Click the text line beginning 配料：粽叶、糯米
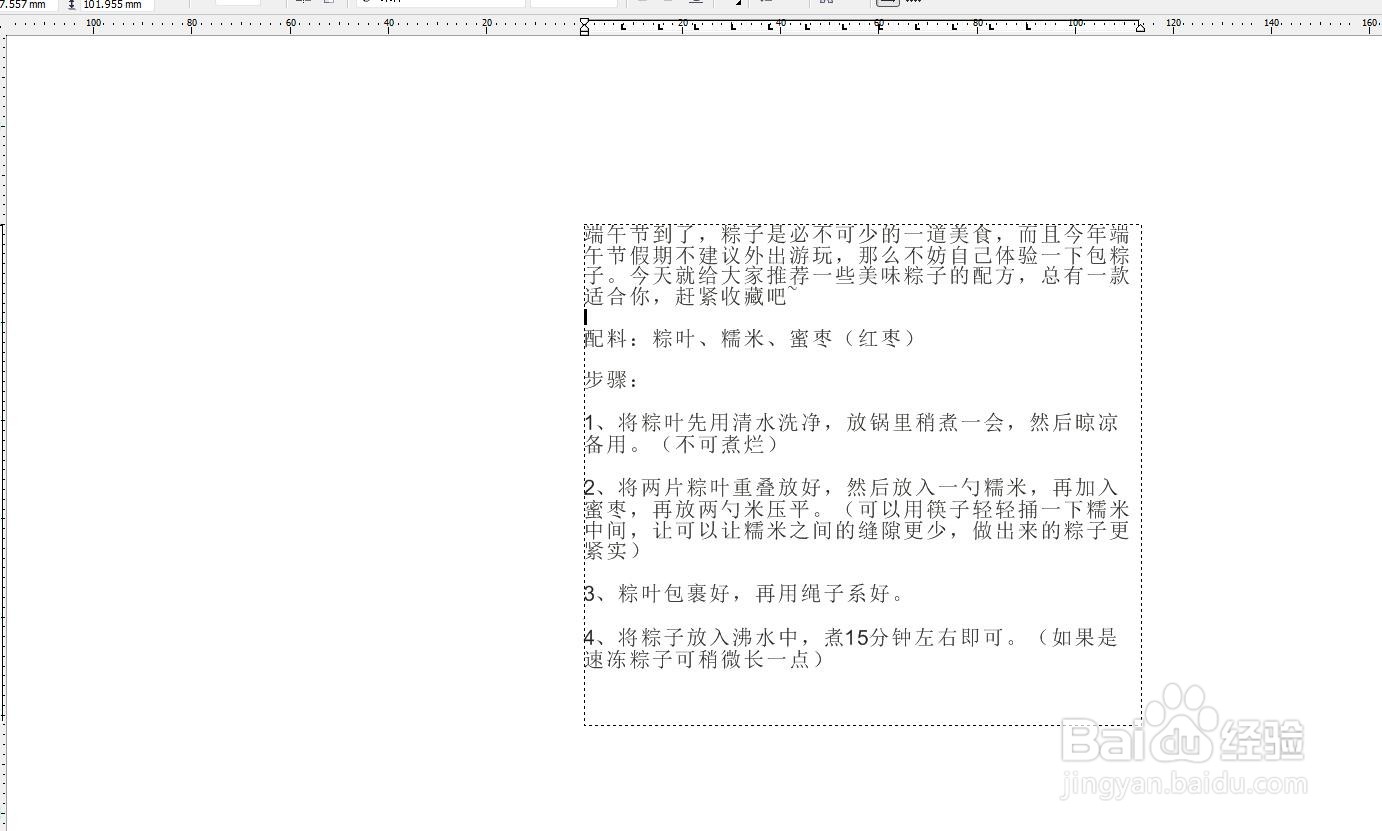This screenshot has height=831, width=1382. [x=751, y=338]
